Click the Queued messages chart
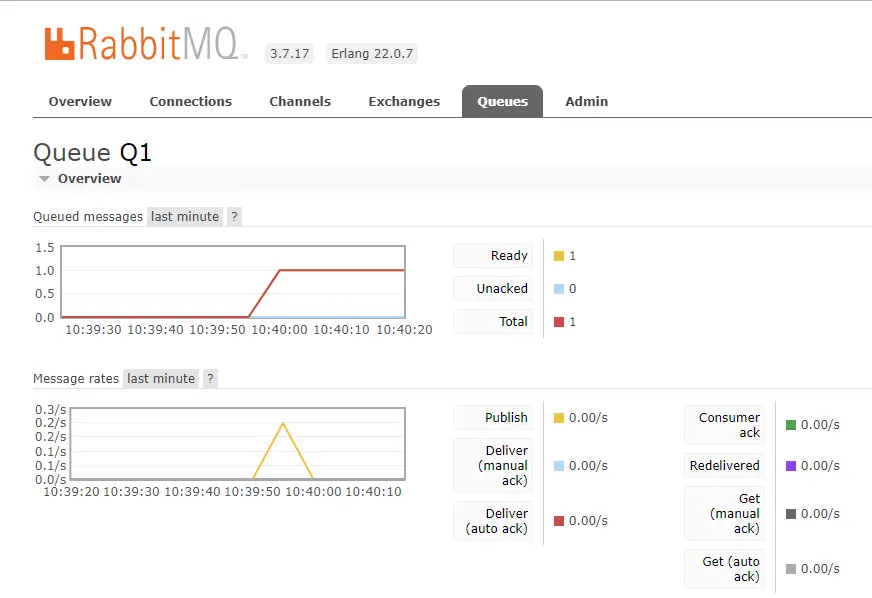The image size is (872, 598). point(233,281)
